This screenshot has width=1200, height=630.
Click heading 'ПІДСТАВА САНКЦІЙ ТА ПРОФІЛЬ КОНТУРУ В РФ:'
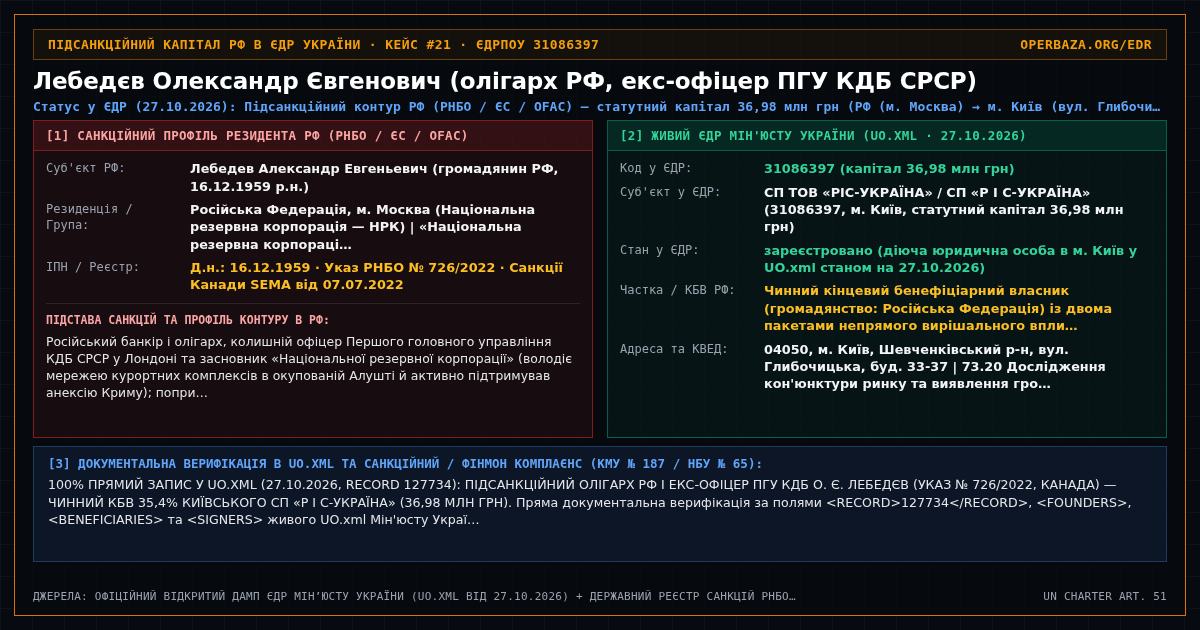click(188, 320)
